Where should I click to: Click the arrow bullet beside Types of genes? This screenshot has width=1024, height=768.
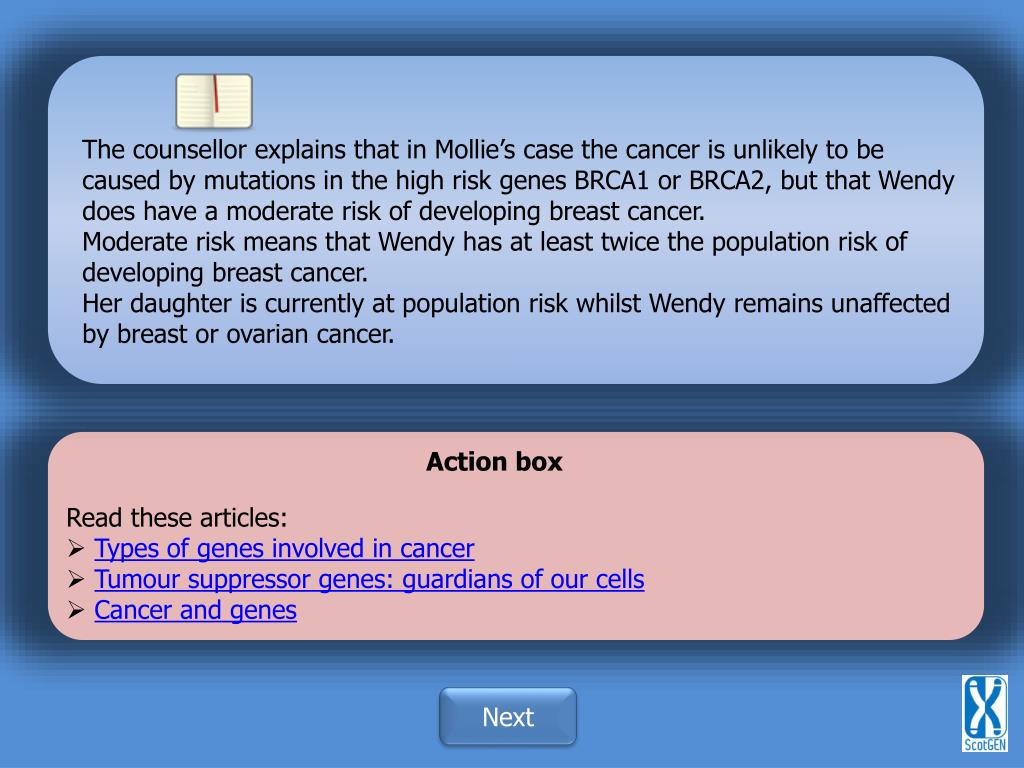[x=76, y=549]
